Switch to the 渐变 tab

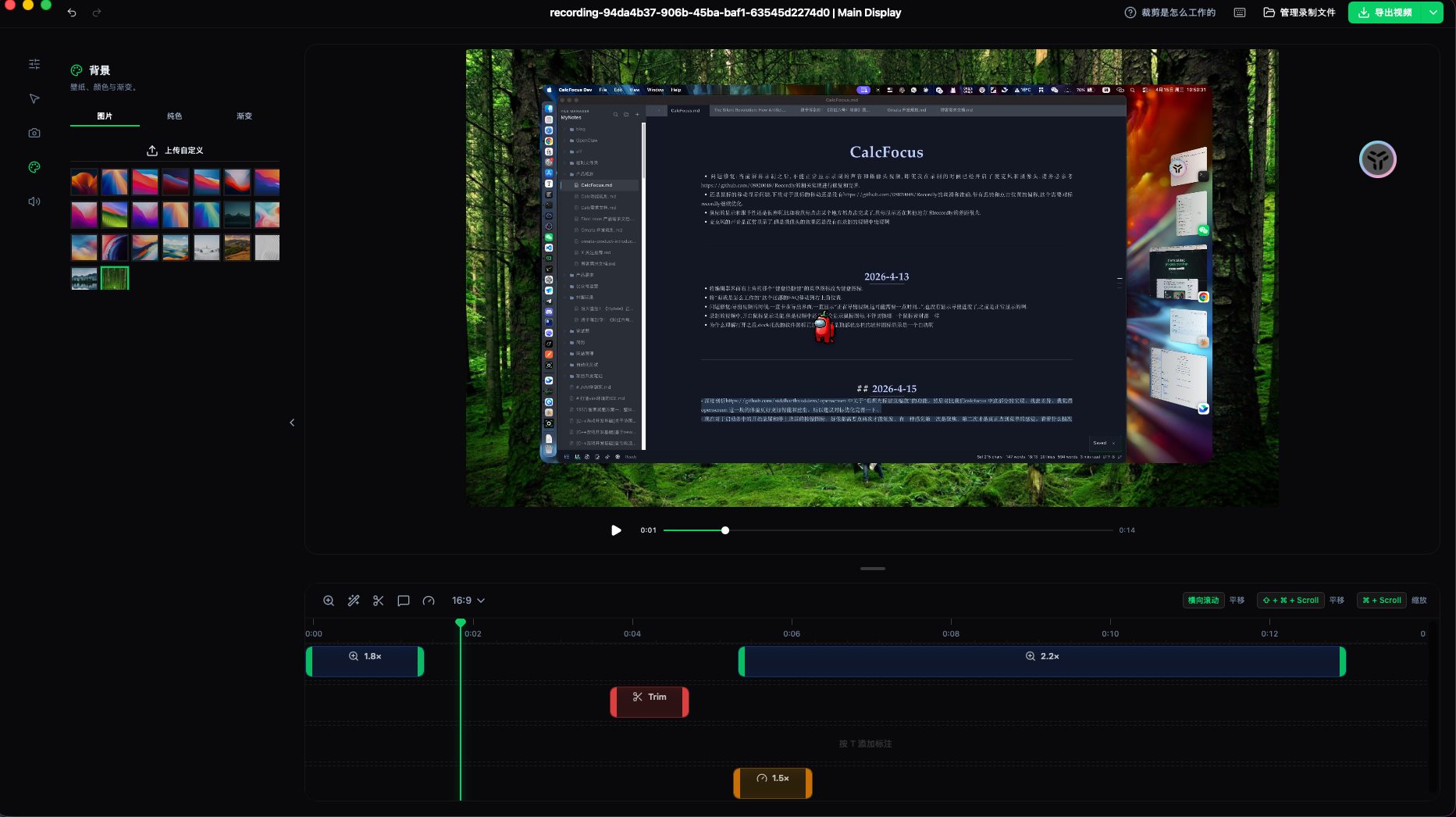click(x=244, y=116)
